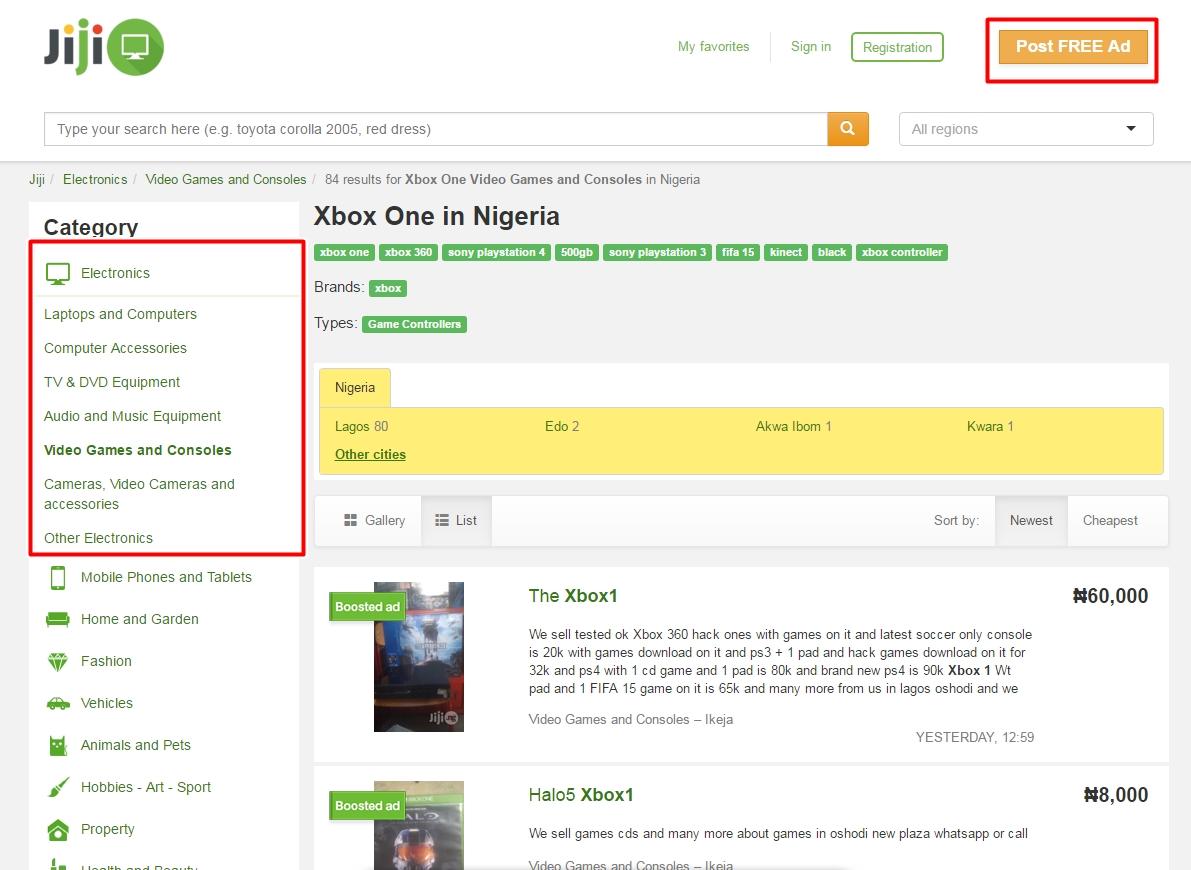Viewport: 1191px width, 870px height.
Task: Click the Property house icon
Action: click(x=58, y=830)
